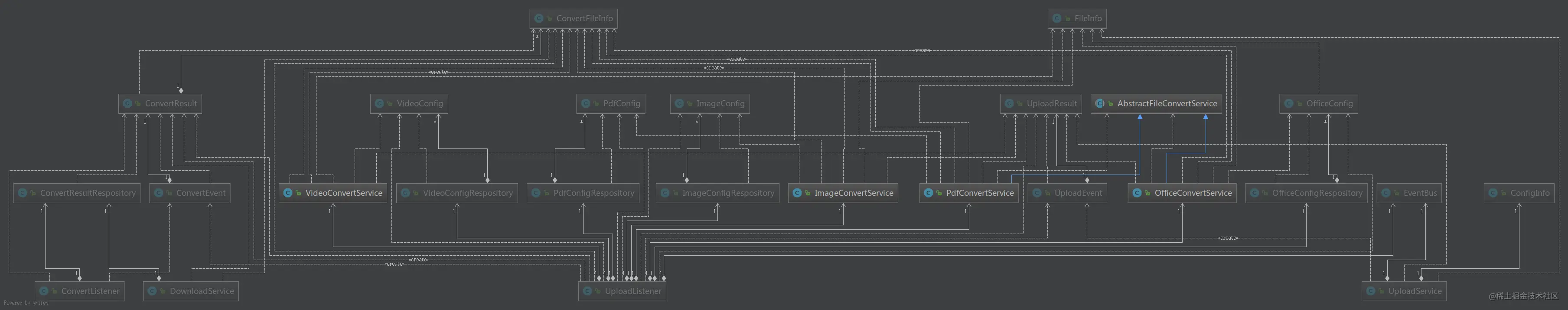This screenshot has height=310, width=1568.
Task: Select the OfficeConfigRespository node label
Action: point(1317,193)
